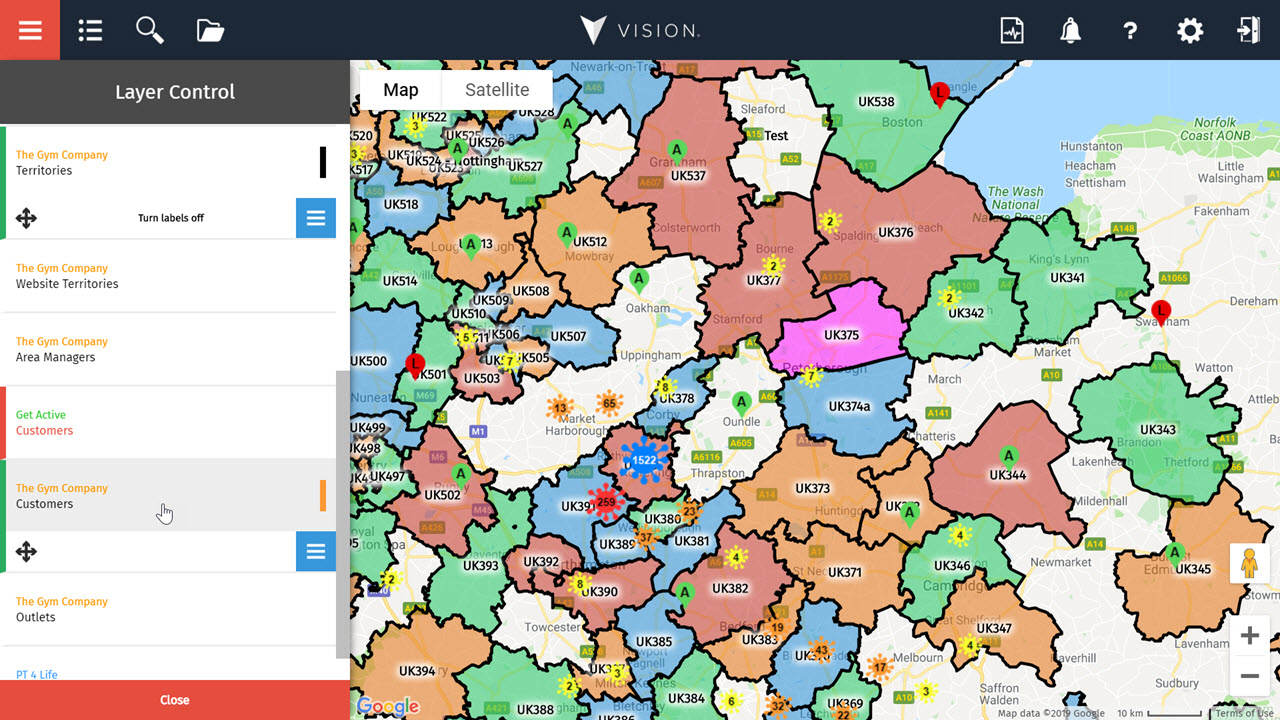Open the blue menu button of Gym Company Customers layer

pyautogui.click(x=316, y=551)
